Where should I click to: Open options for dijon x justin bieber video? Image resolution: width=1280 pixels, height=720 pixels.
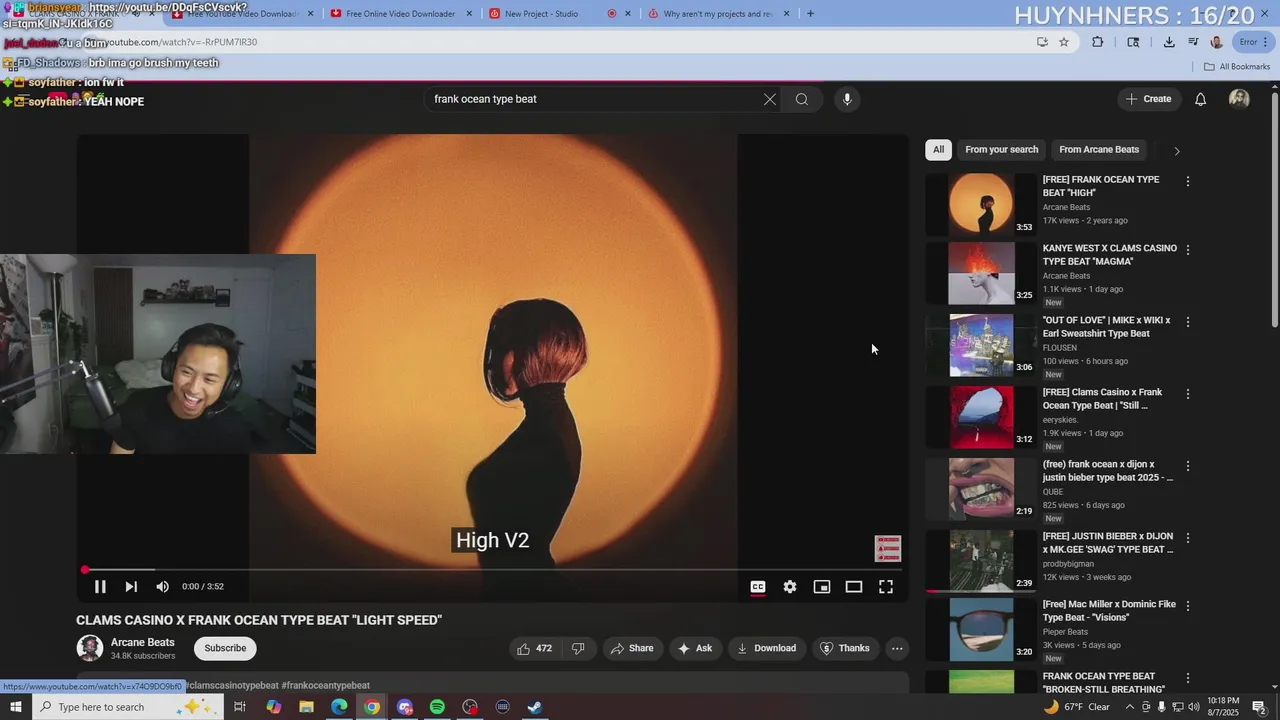click(1188, 466)
